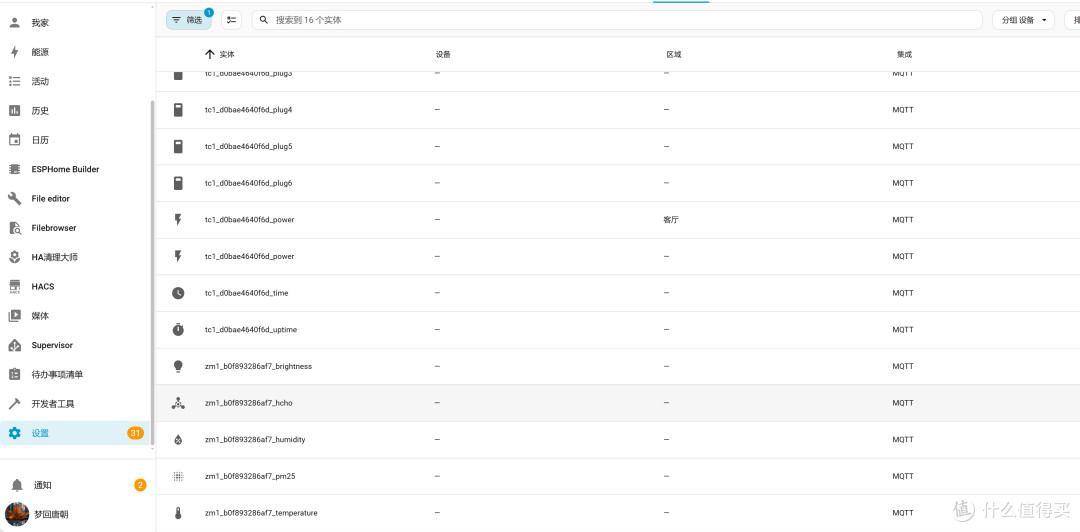Open the File editor wrench icon
The height and width of the screenshot is (532, 1080).
pyautogui.click(x=14, y=198)
